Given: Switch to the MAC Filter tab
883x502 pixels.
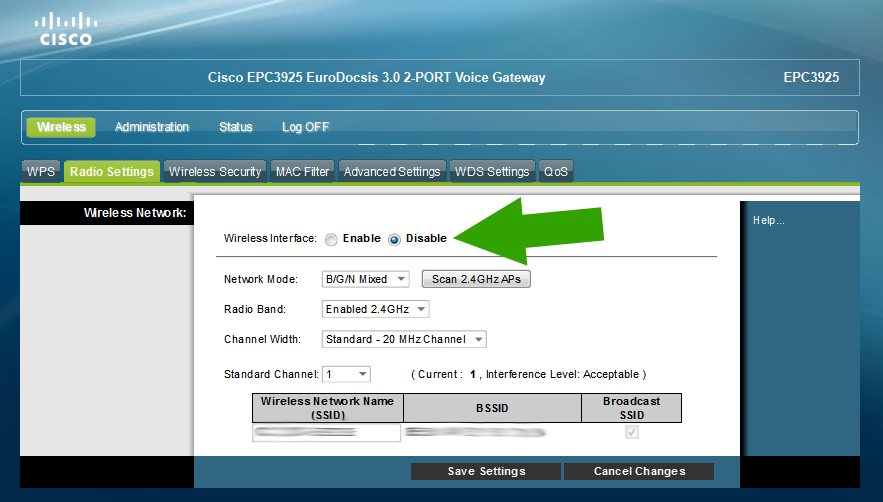Looking at the screenshot, I should [302, 171].
